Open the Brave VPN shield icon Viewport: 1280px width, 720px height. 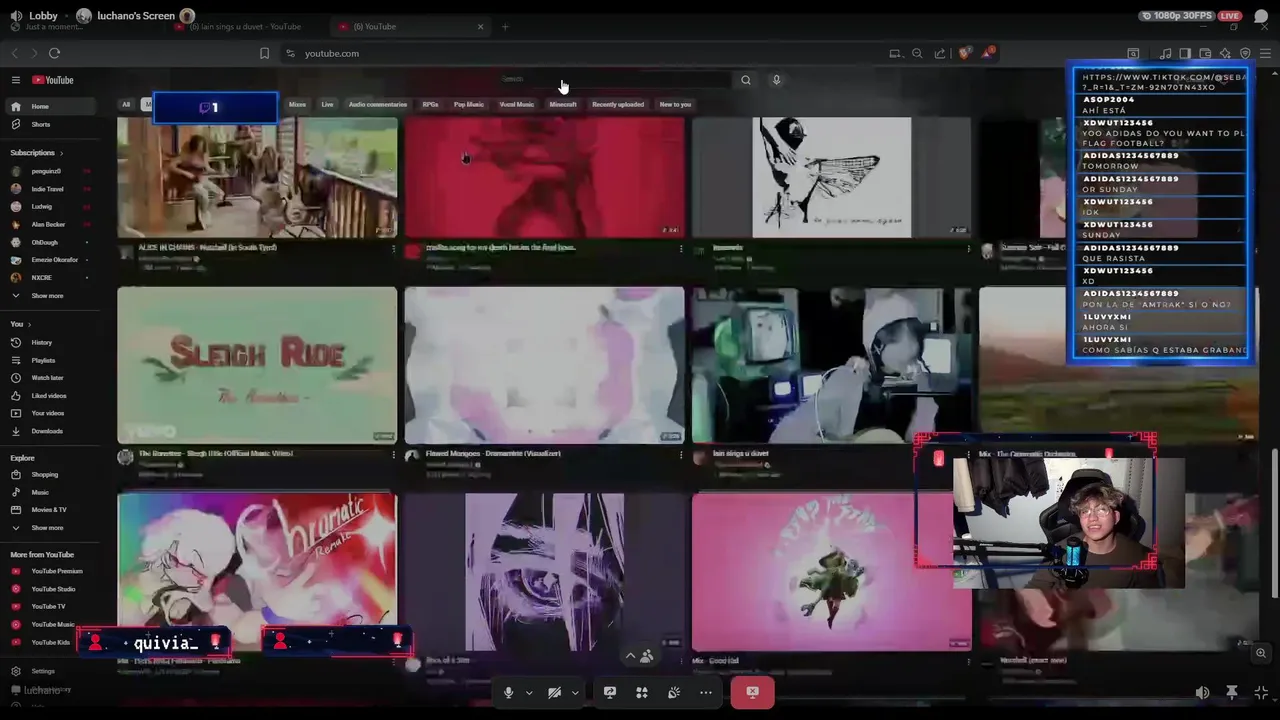pos(1245,53)
